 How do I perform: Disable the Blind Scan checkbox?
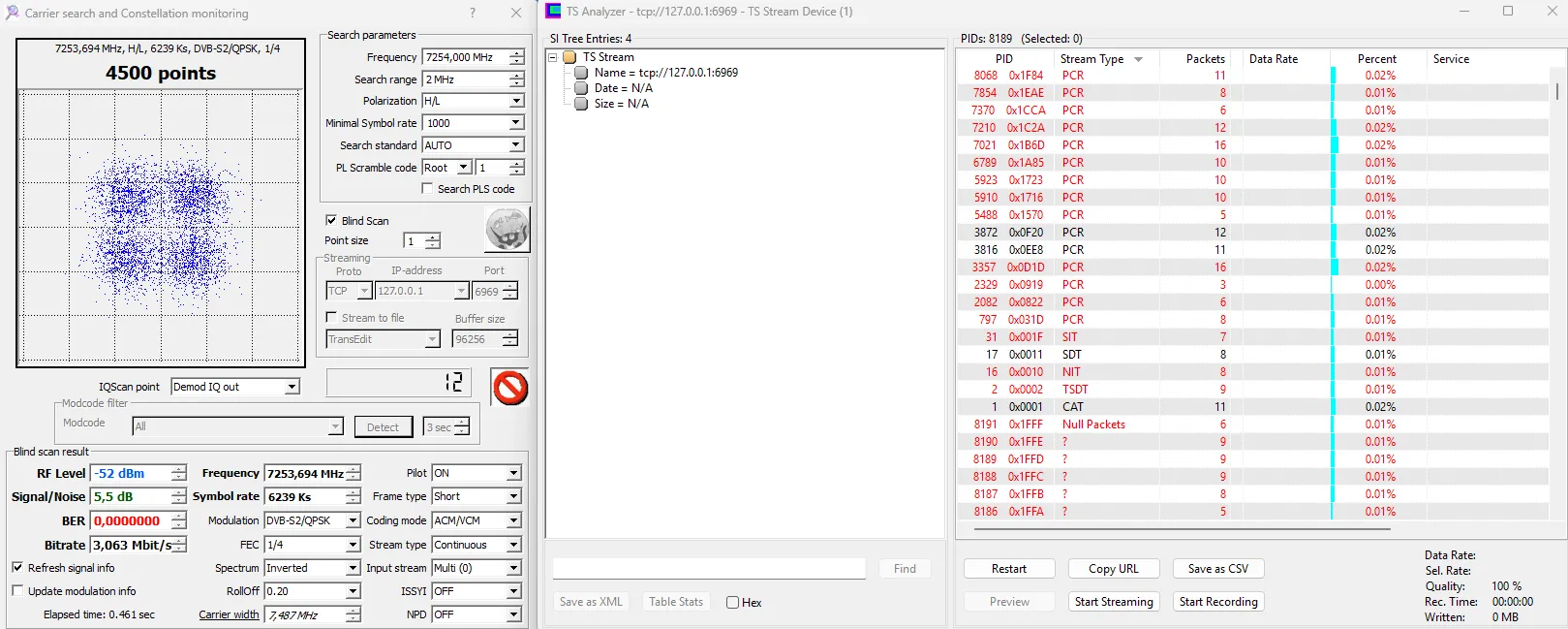[x=332, y=220]
